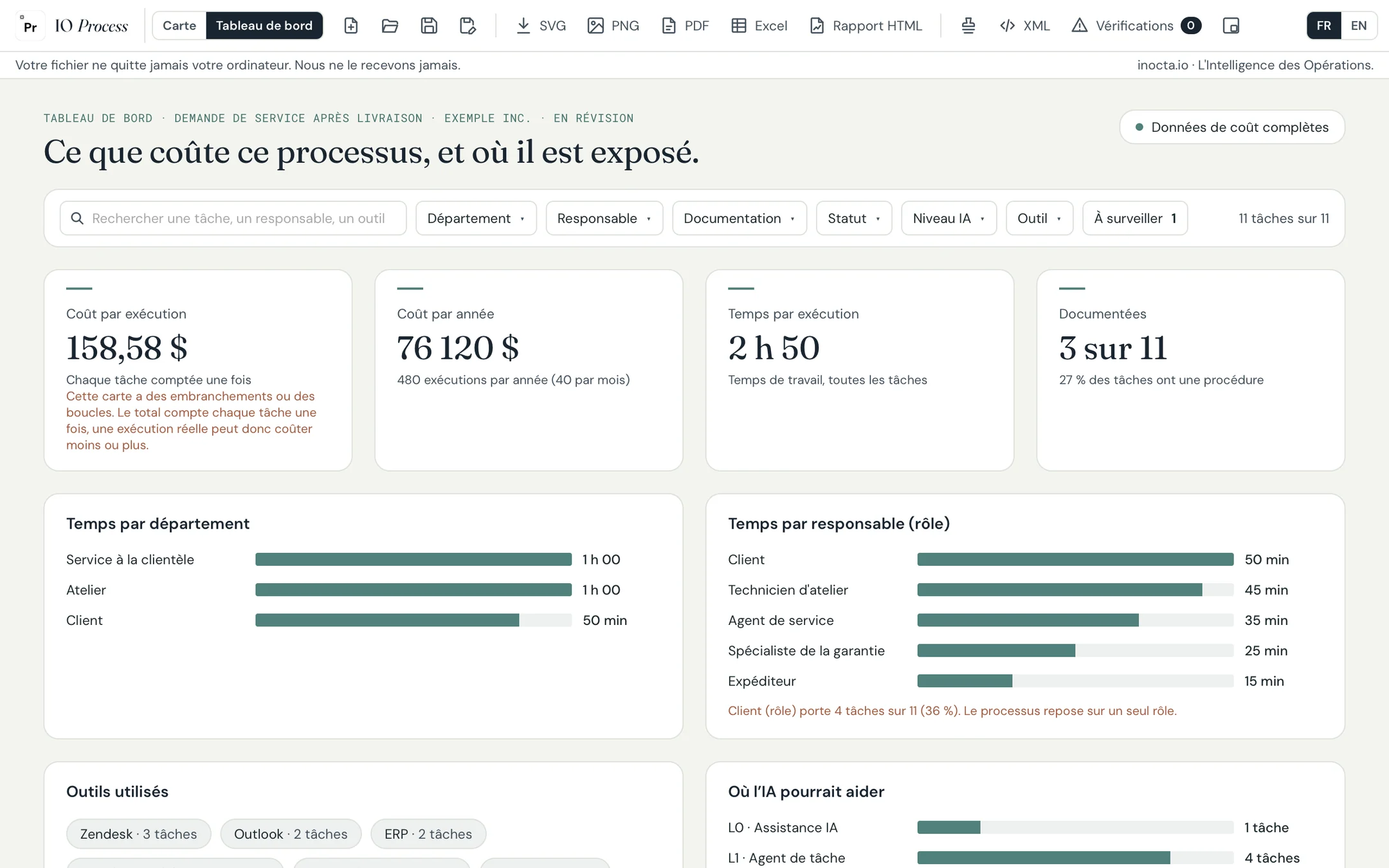The width and height of the screenshot is (1389, 868).
Task: Click the 11 tâches sur 11 counter
Action: 1284,219
